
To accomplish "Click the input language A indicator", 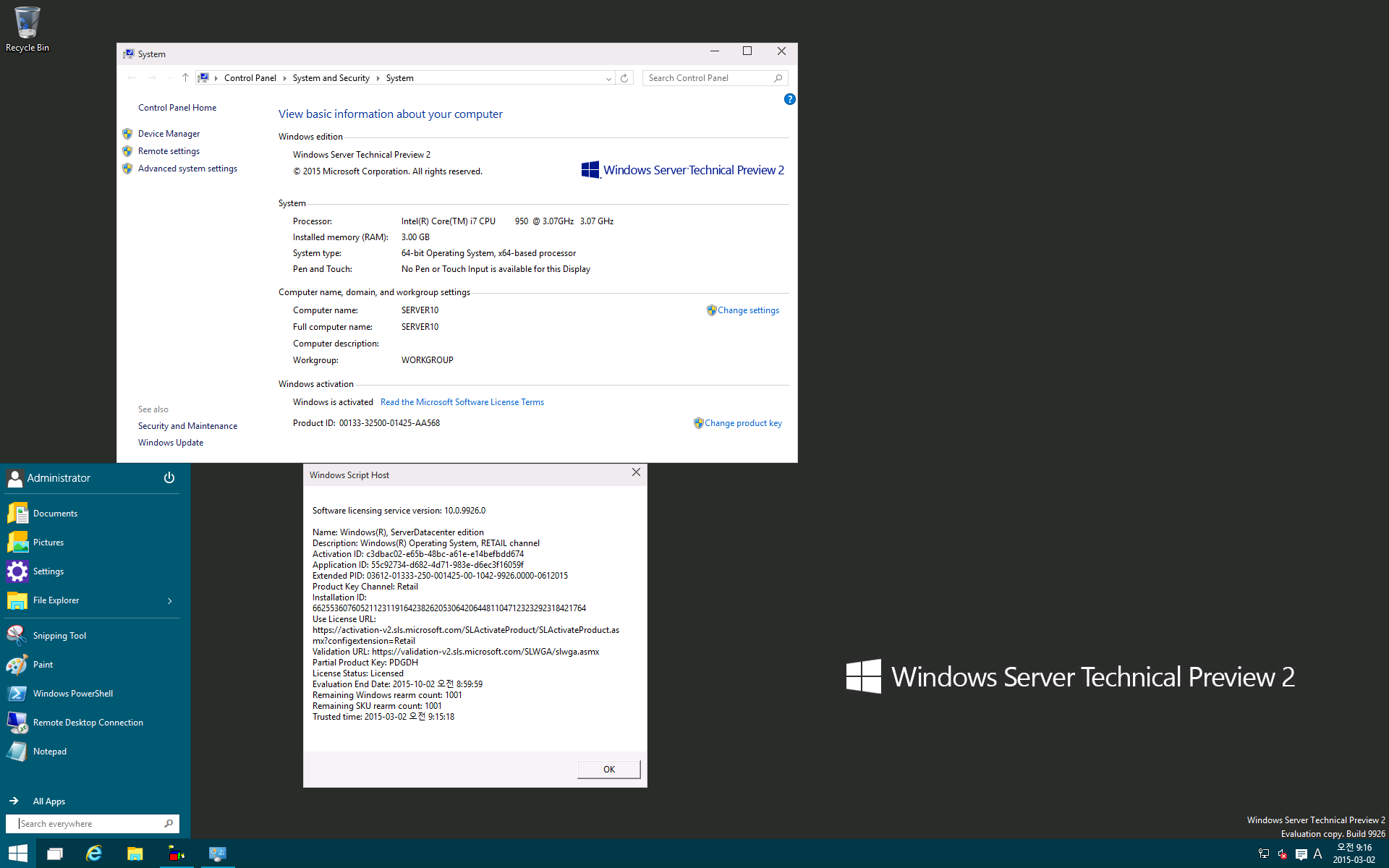I will pos(1317,854).
